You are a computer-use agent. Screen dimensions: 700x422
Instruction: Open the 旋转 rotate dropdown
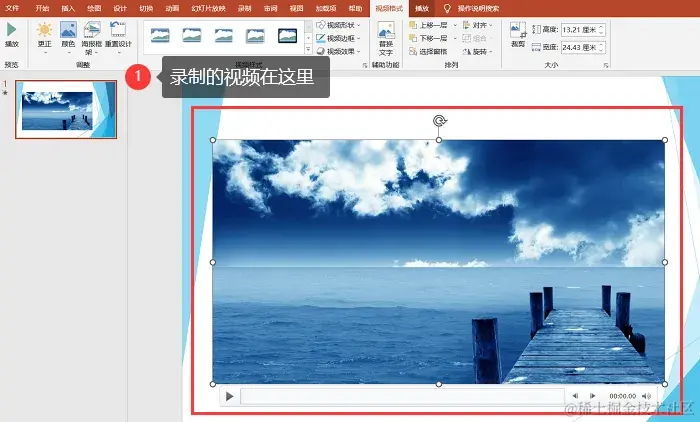(x=478, y=52)
